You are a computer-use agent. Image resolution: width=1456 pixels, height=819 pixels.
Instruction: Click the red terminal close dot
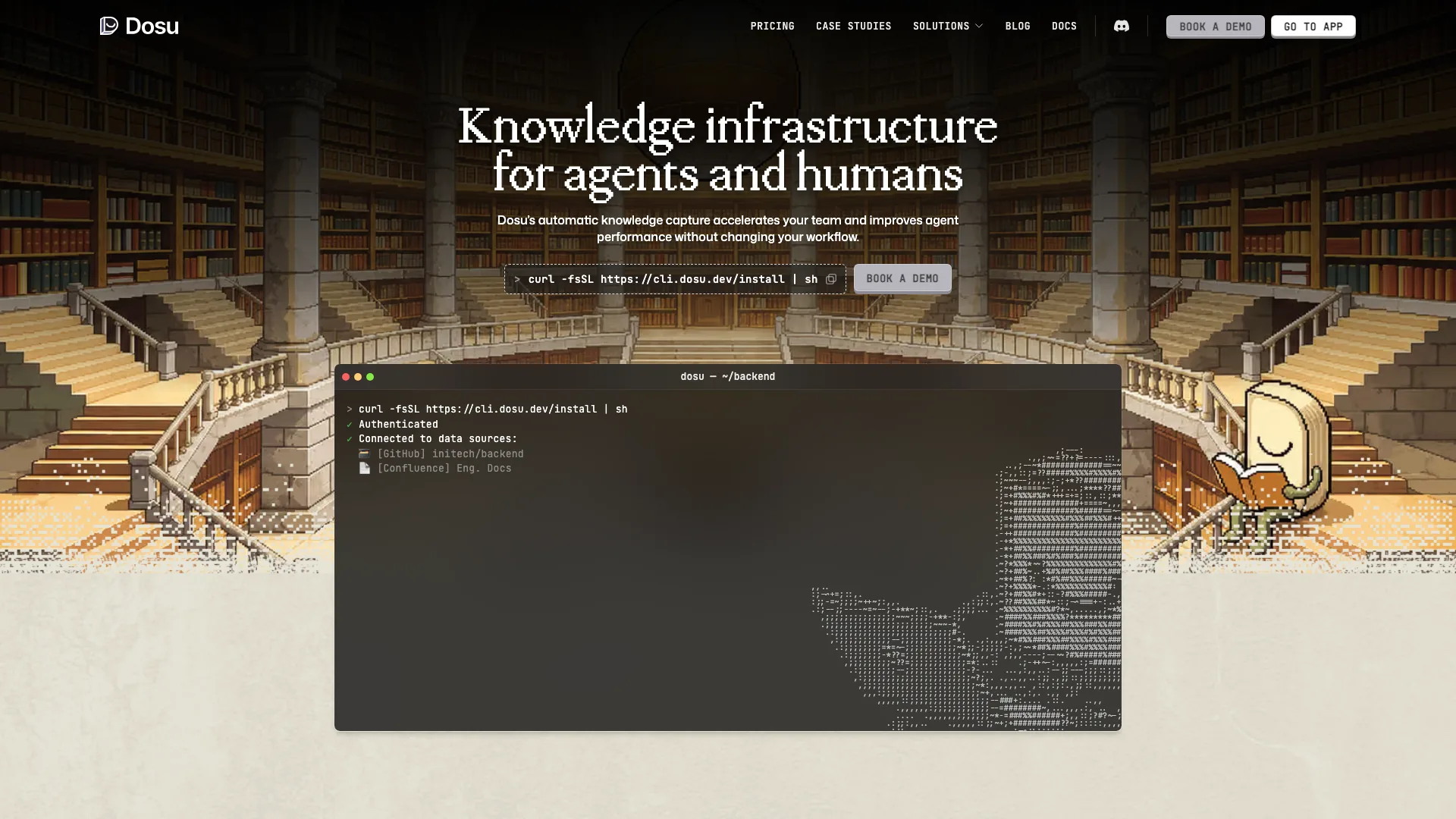point(346,377)
